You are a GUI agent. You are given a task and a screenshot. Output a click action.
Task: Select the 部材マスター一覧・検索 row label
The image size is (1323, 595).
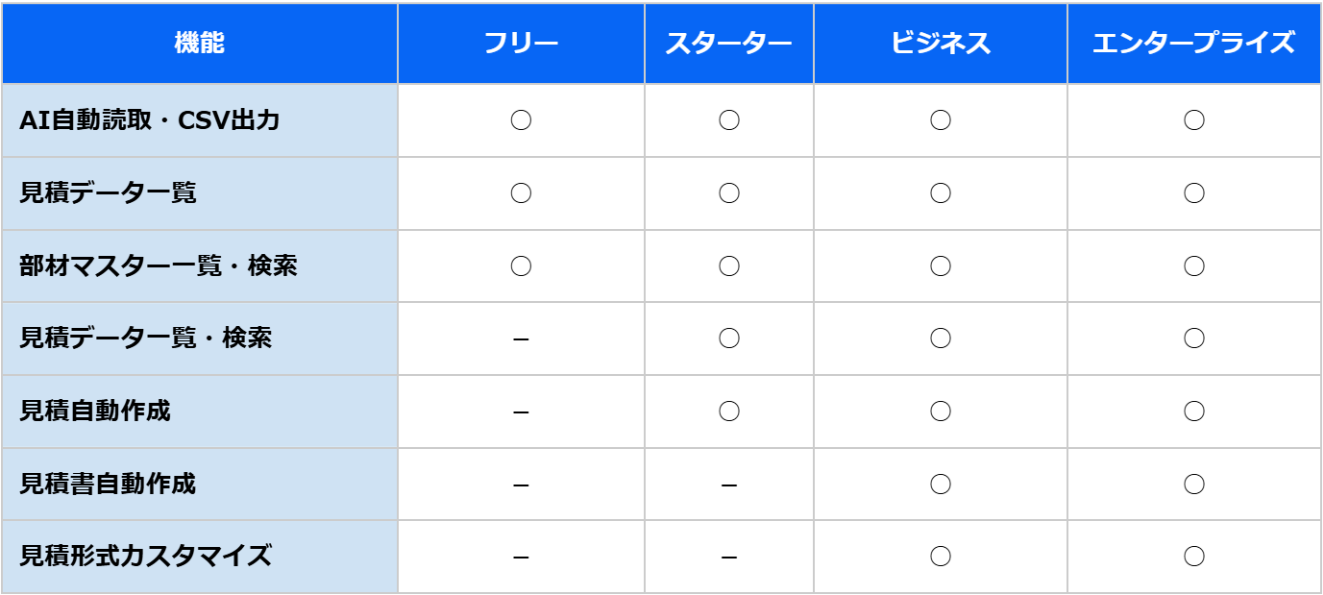pyautogui.click(x=158, y=266)
